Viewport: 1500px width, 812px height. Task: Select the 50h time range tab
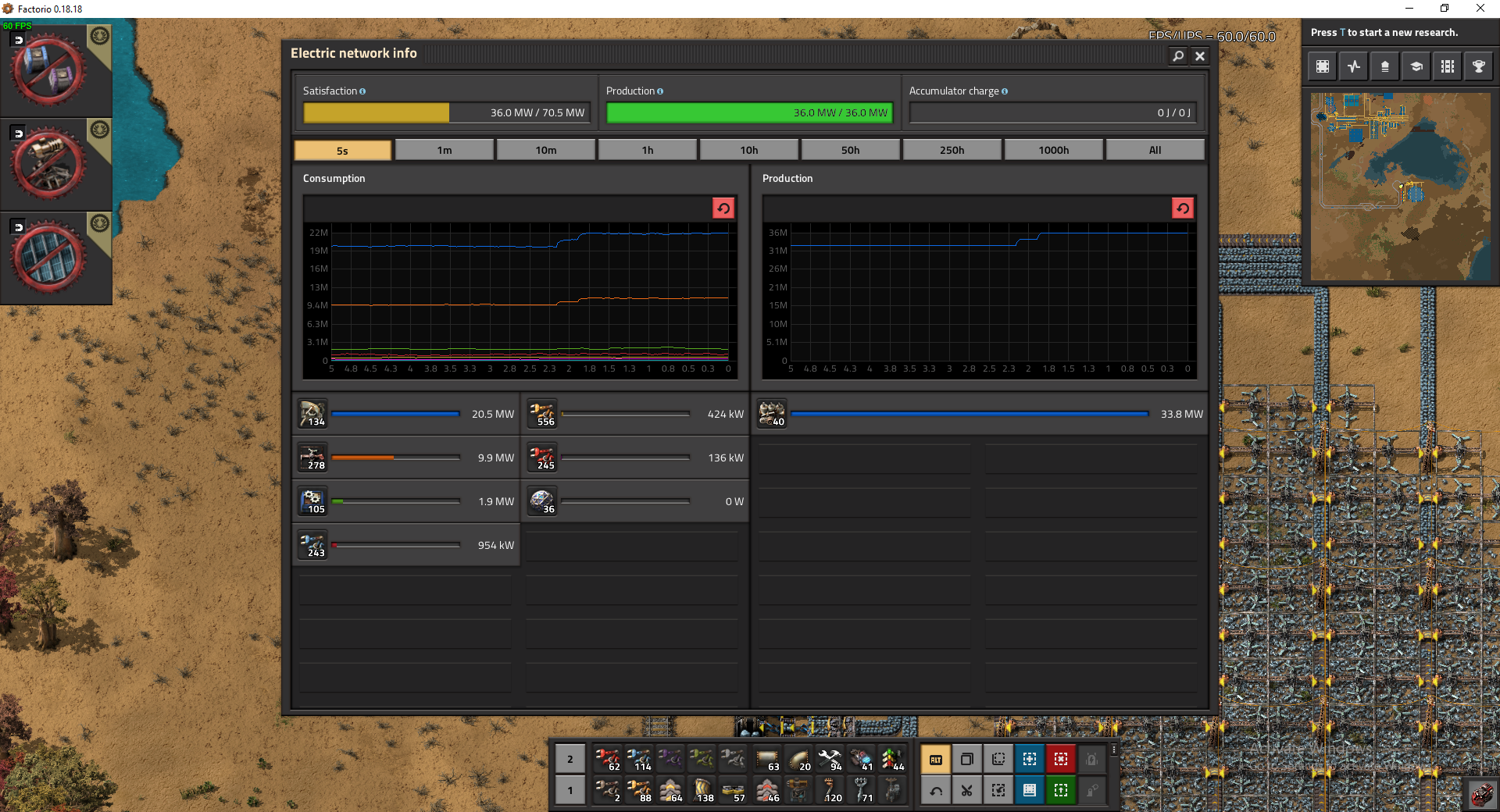pos(851,150)
